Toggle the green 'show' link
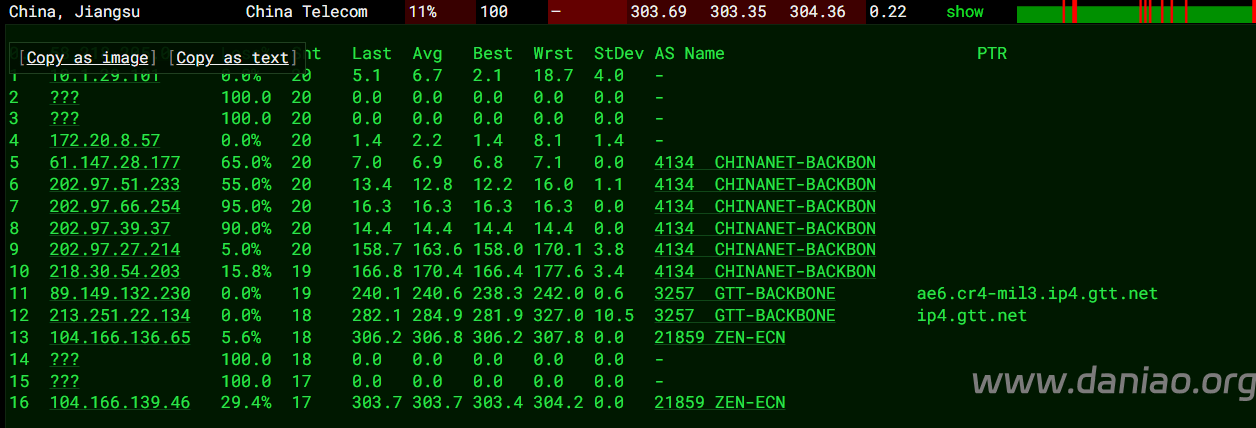1256x428 pixels. click(964, 12)
